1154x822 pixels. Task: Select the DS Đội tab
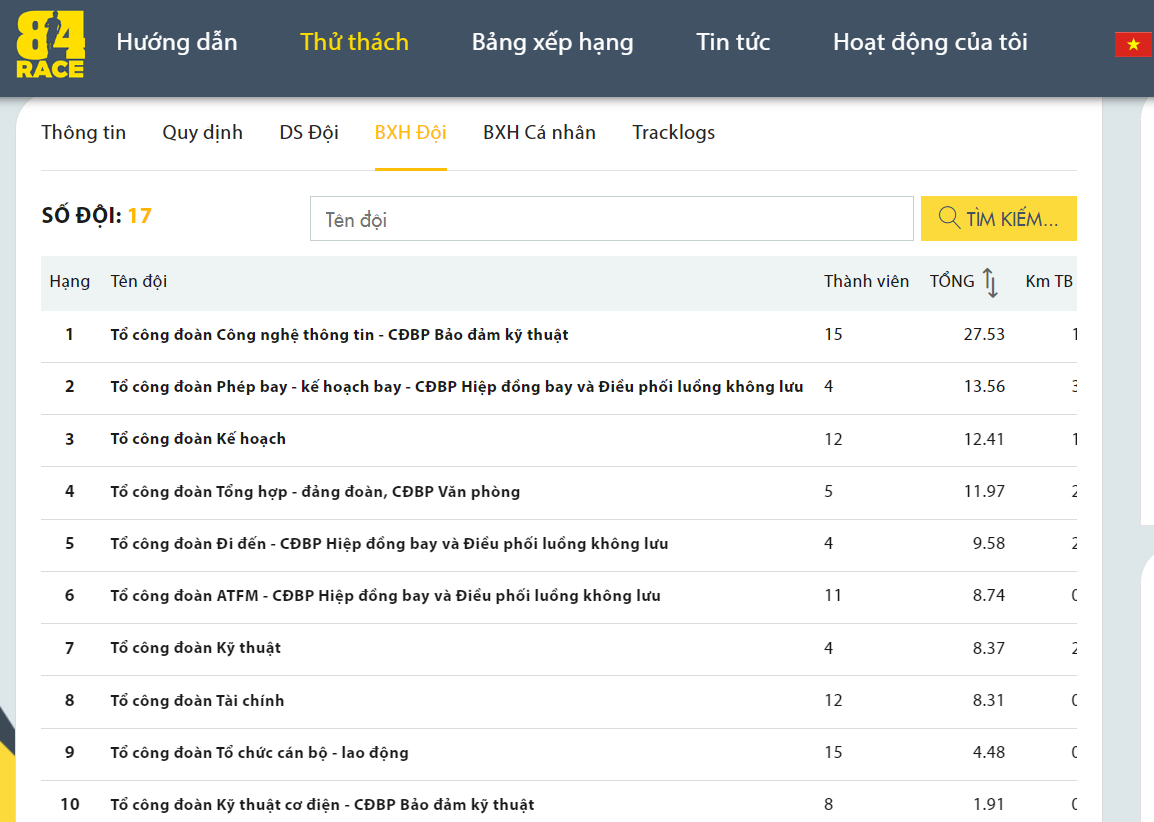pyautogui.click(x=309, y=133)
